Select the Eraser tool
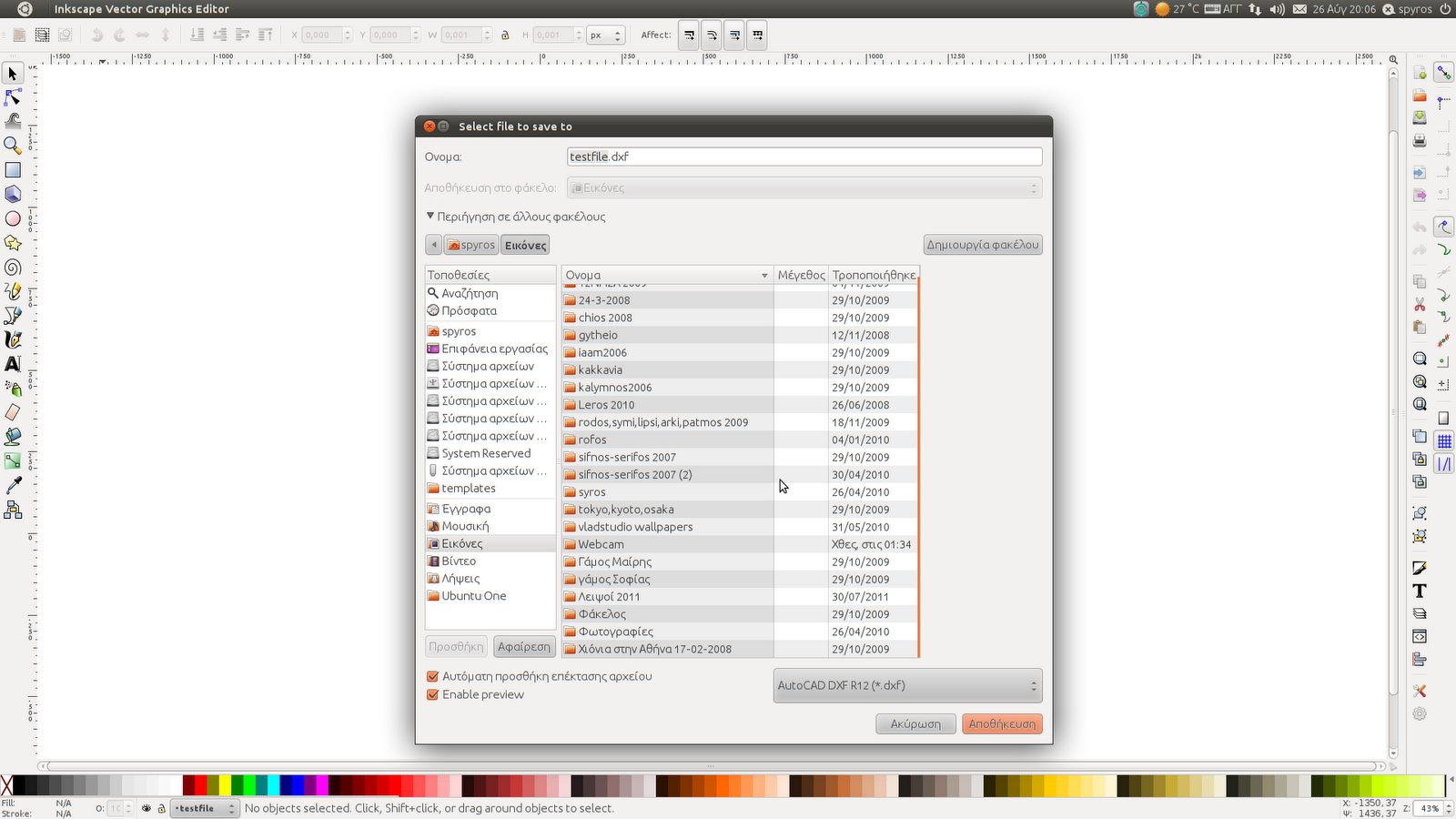 pos(13,412)
